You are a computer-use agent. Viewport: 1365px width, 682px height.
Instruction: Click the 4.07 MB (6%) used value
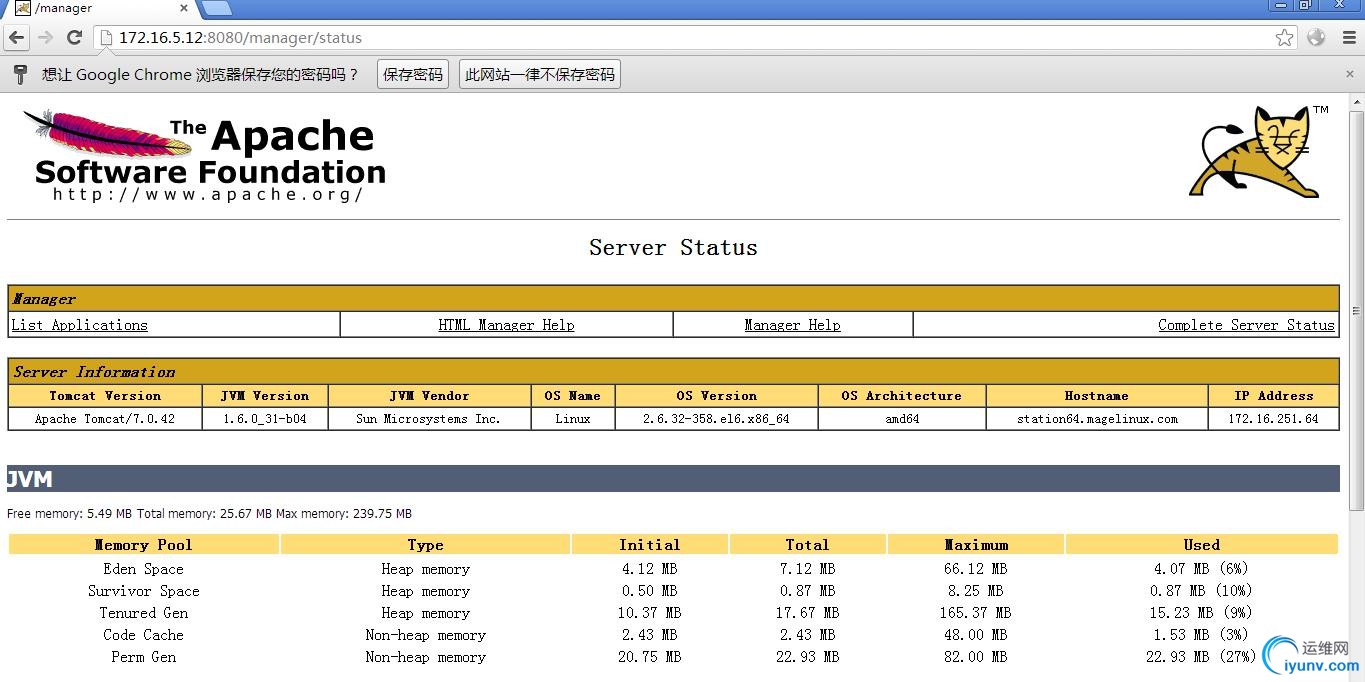[x=1201, y=569]
